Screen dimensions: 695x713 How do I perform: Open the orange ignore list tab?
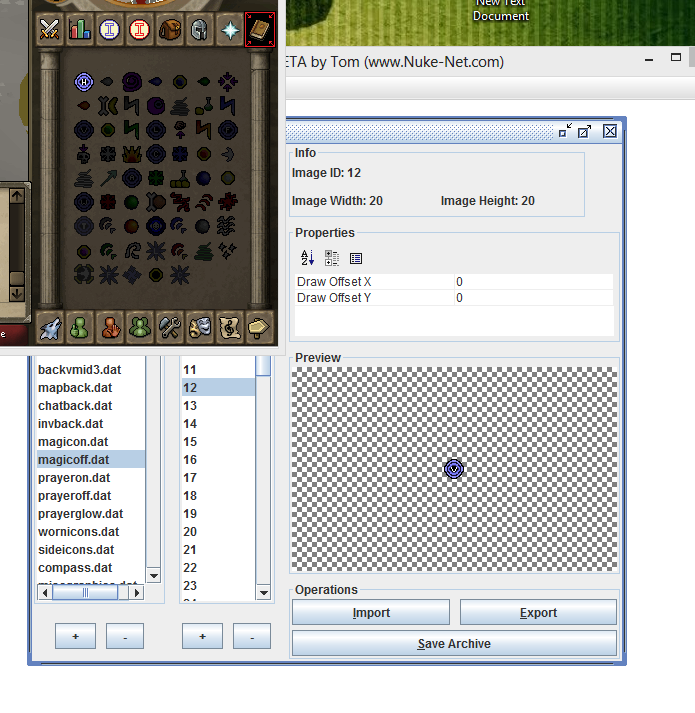[110, 327]
